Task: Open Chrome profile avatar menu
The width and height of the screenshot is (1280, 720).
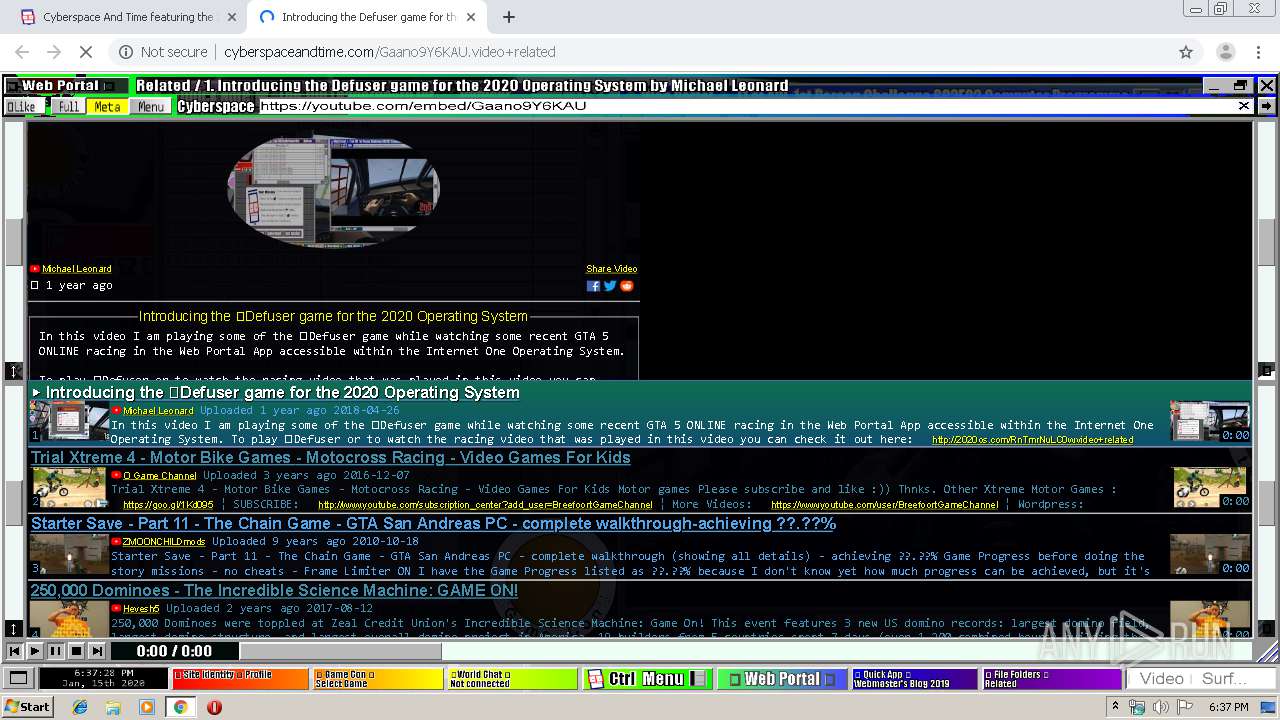Action: pyautogui.click(x=1225, y=52)
